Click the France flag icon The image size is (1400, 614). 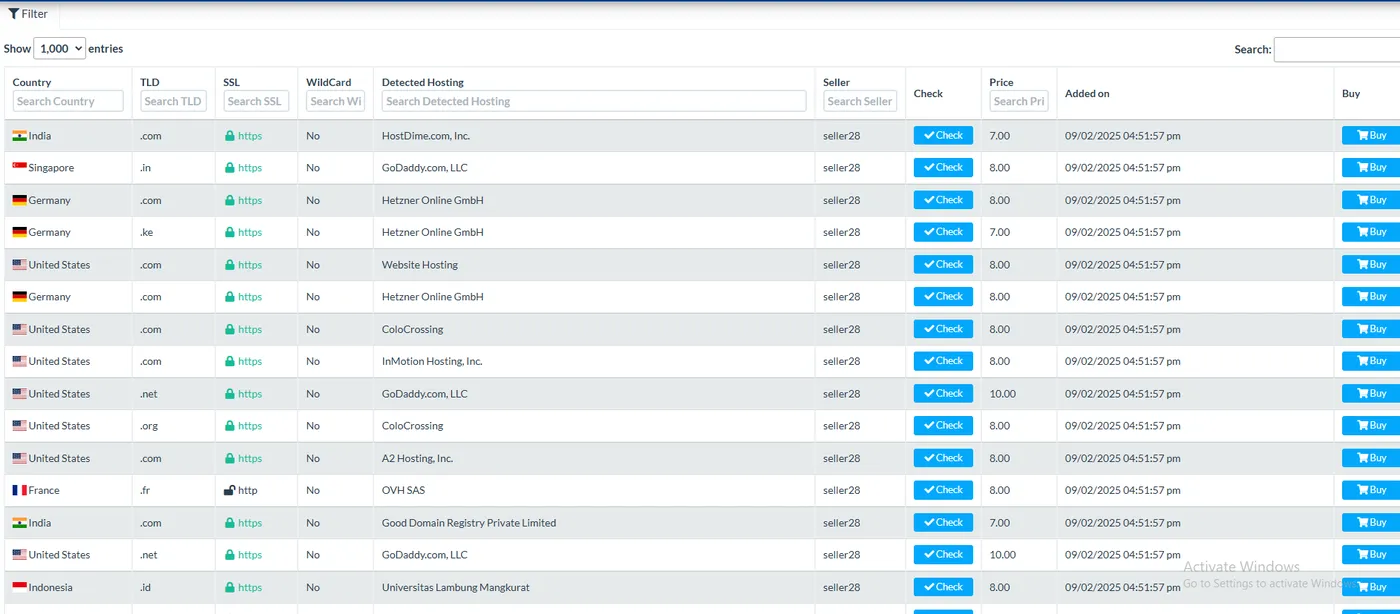[19, 491]
